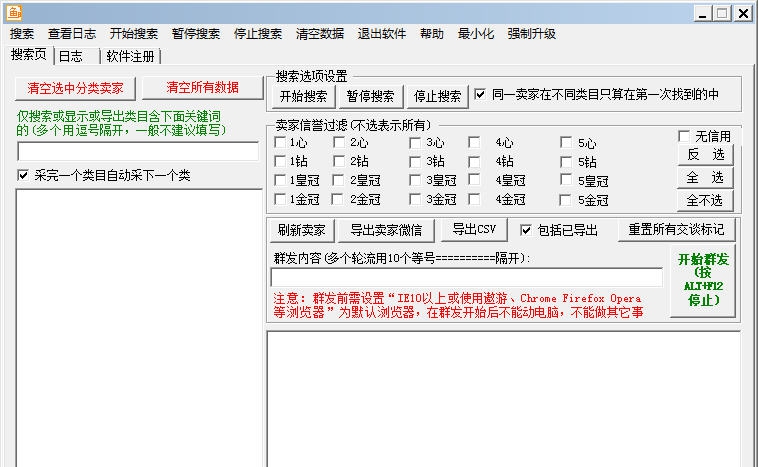Check the 4心 reputation filter
This screenshot has width=758, height=467.
point(474,142)
